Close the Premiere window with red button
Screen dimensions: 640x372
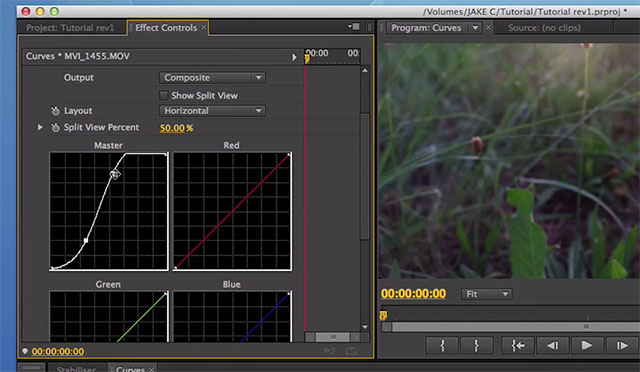pos(26,11)
